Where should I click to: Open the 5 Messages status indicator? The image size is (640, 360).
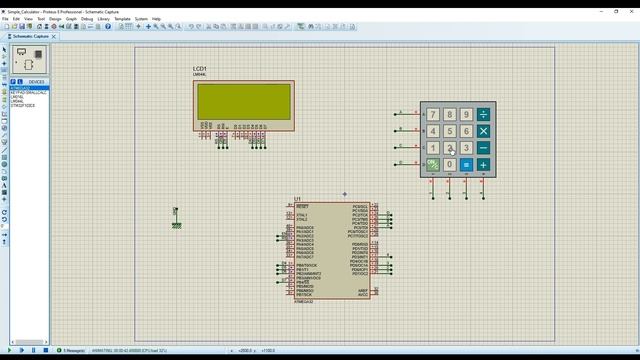[71, 350]
